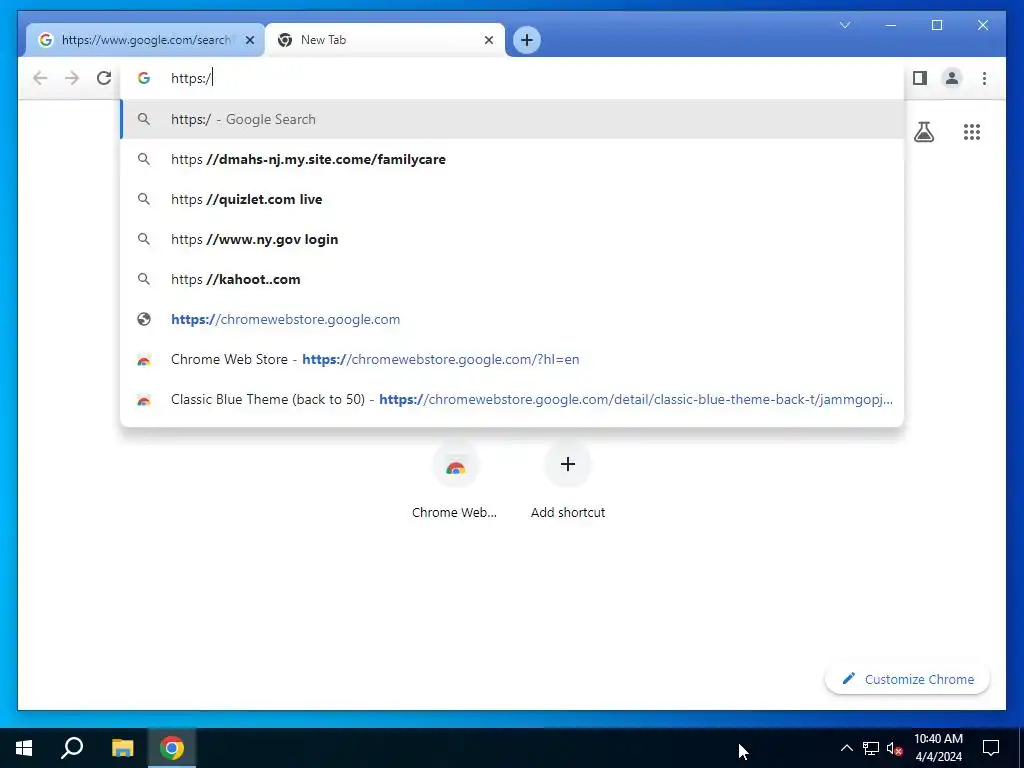Screen dimensions: 1024x768
Task: Click the browser back arrow
Action: (40, 78)
